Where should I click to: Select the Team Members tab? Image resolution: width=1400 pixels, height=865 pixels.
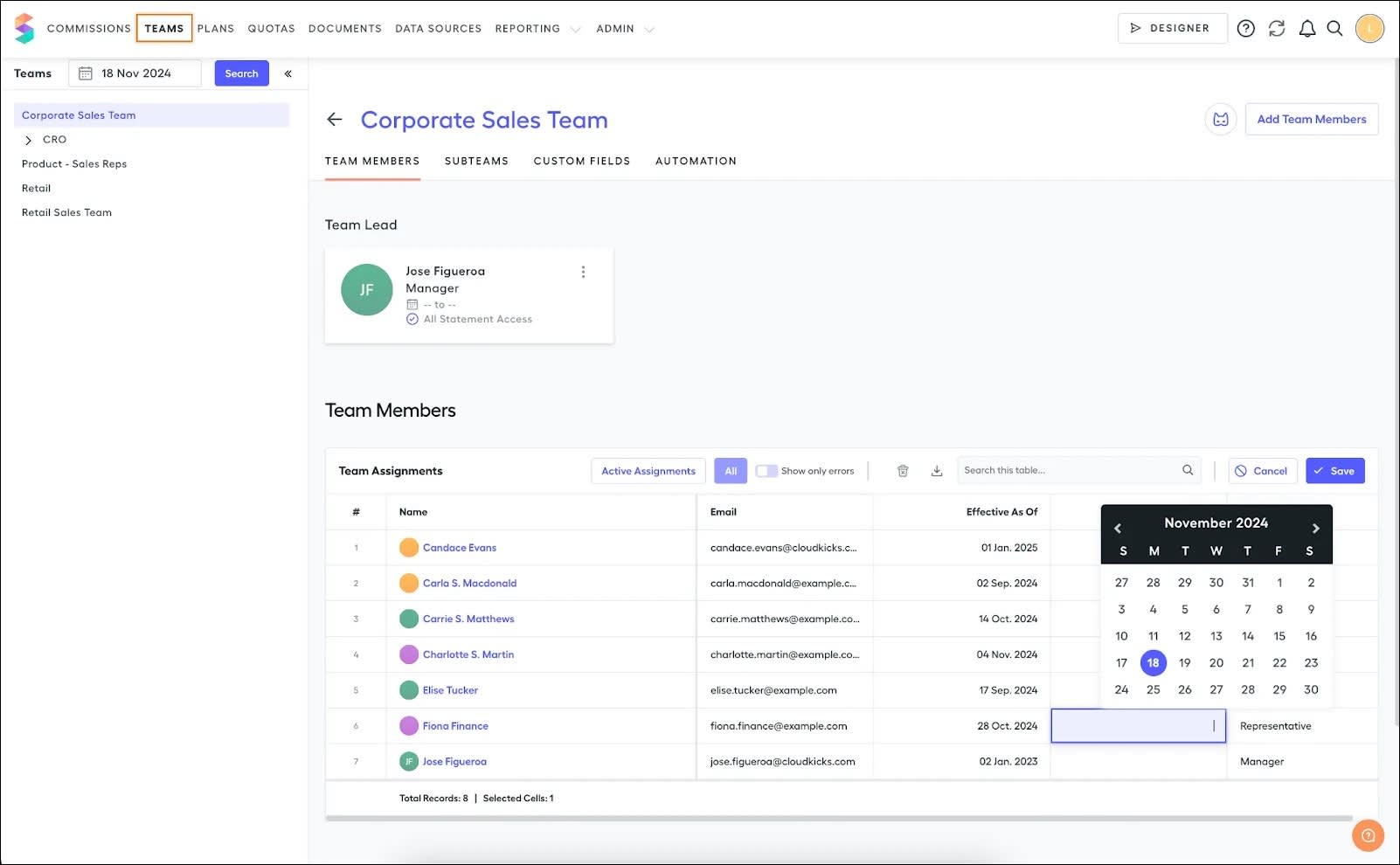click(372, 161)
